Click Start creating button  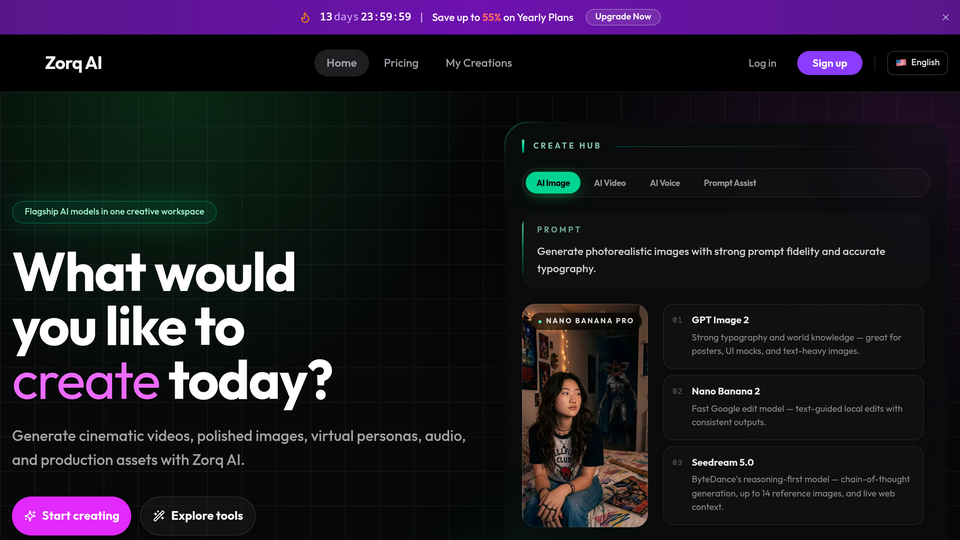(72, 516)
